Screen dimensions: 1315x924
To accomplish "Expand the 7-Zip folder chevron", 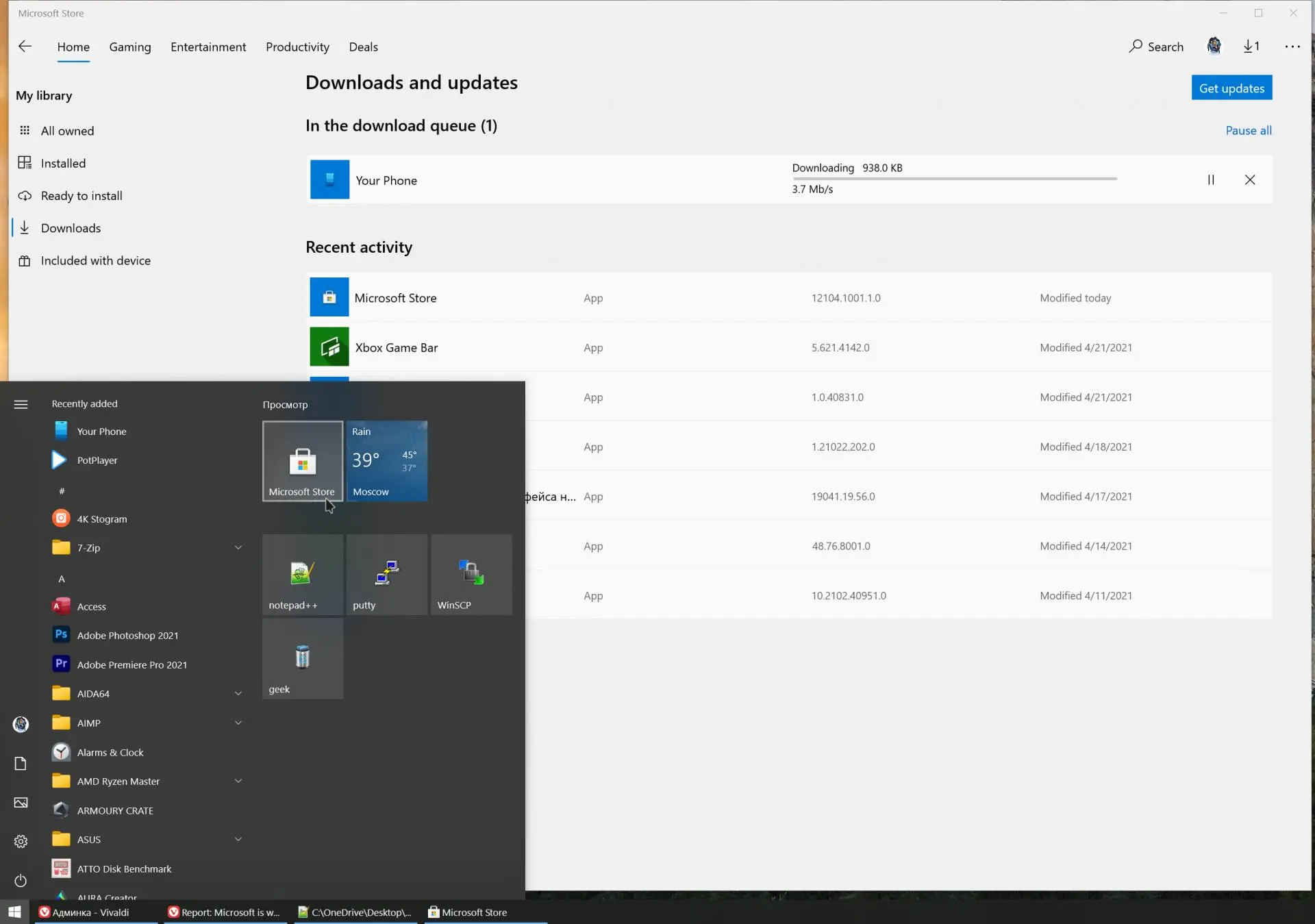I will [238, 547].
